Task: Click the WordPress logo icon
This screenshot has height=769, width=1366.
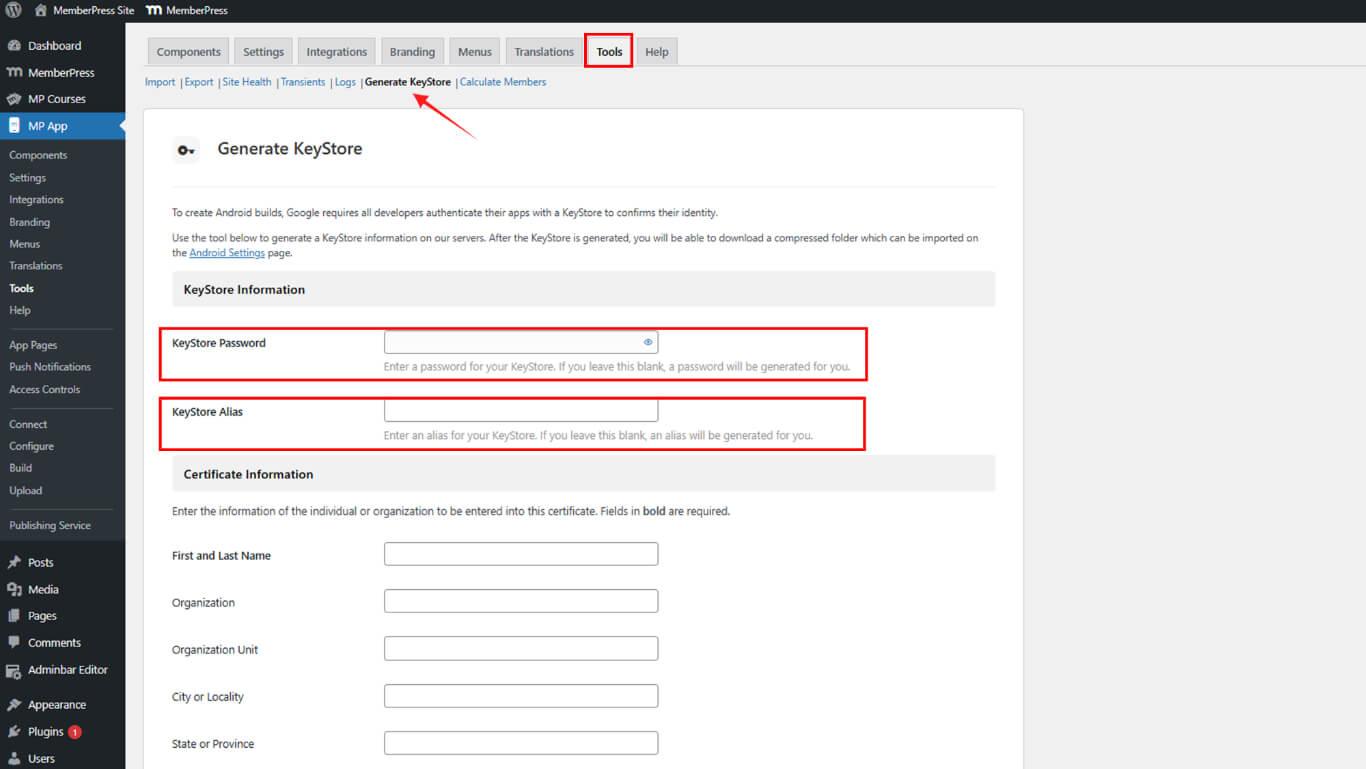Action: tap(14, 10)
